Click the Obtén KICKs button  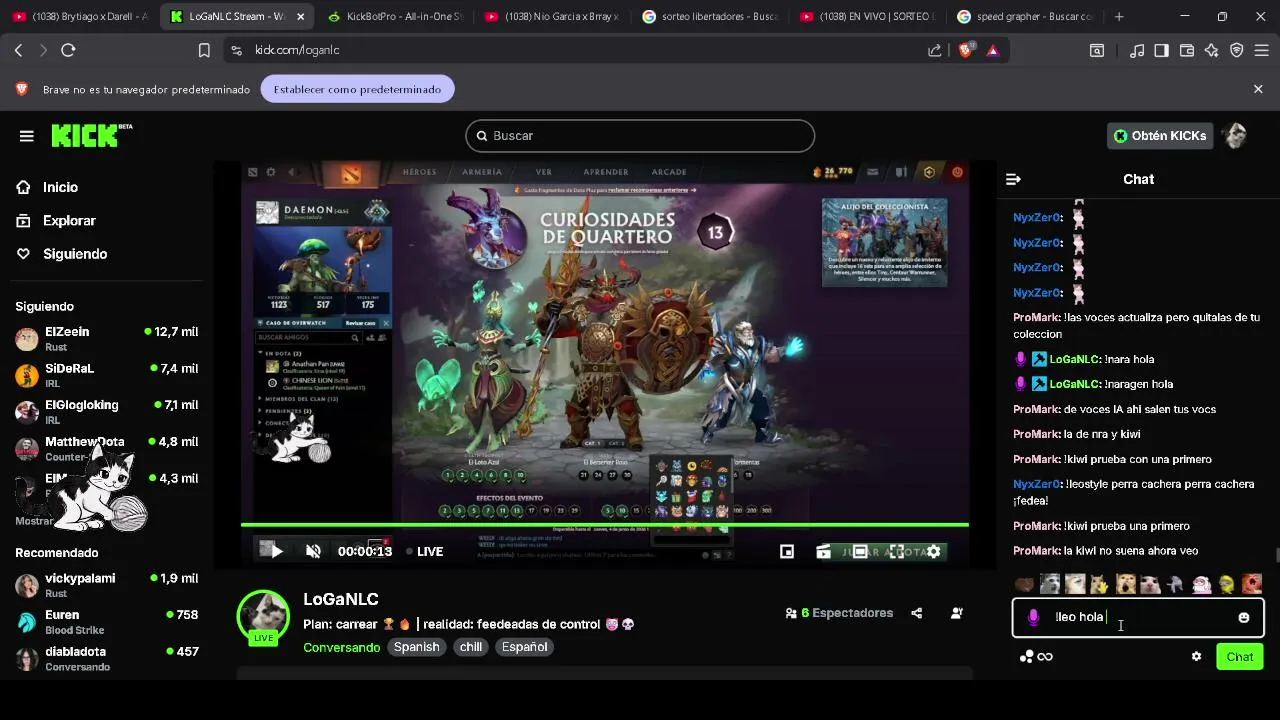pyautogui.click(x=1160, y=136)
